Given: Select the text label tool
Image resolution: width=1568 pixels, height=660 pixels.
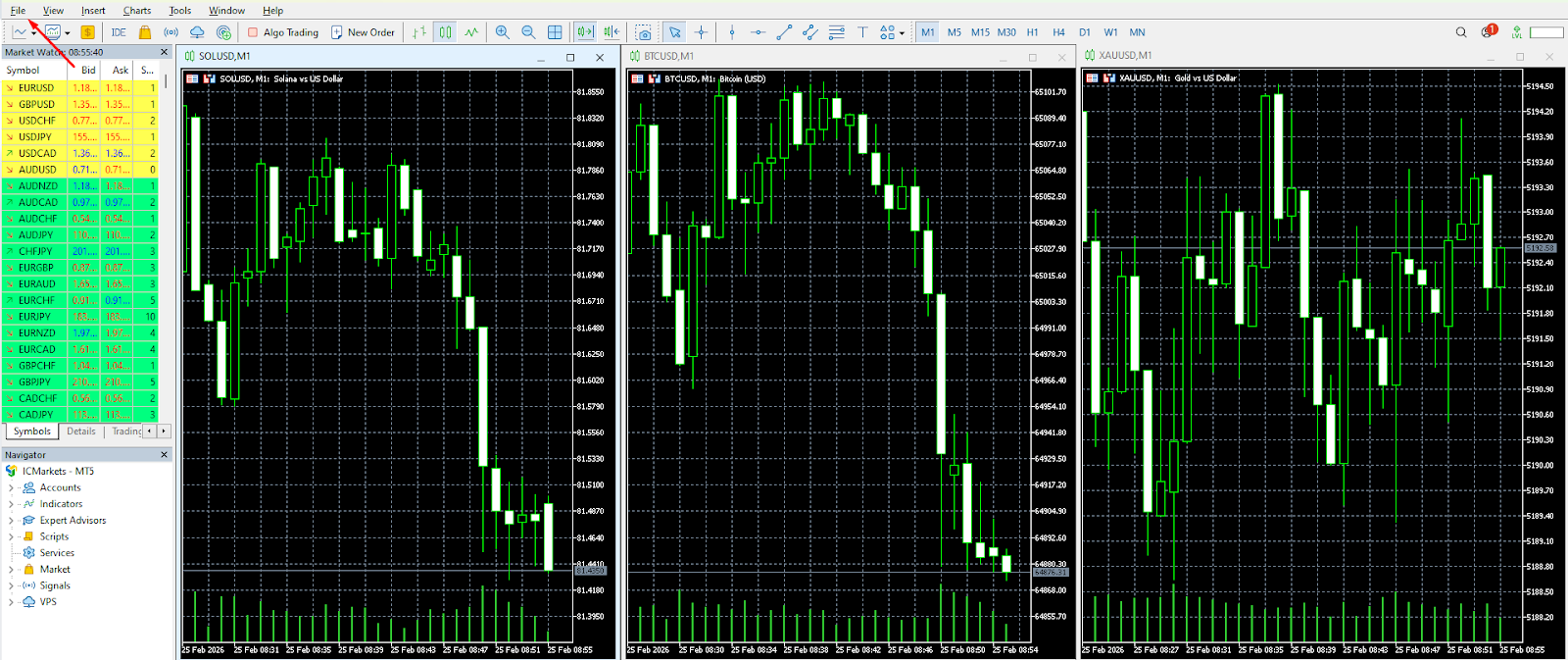Looking at the screenshot, I should click(x=862, y=32).
